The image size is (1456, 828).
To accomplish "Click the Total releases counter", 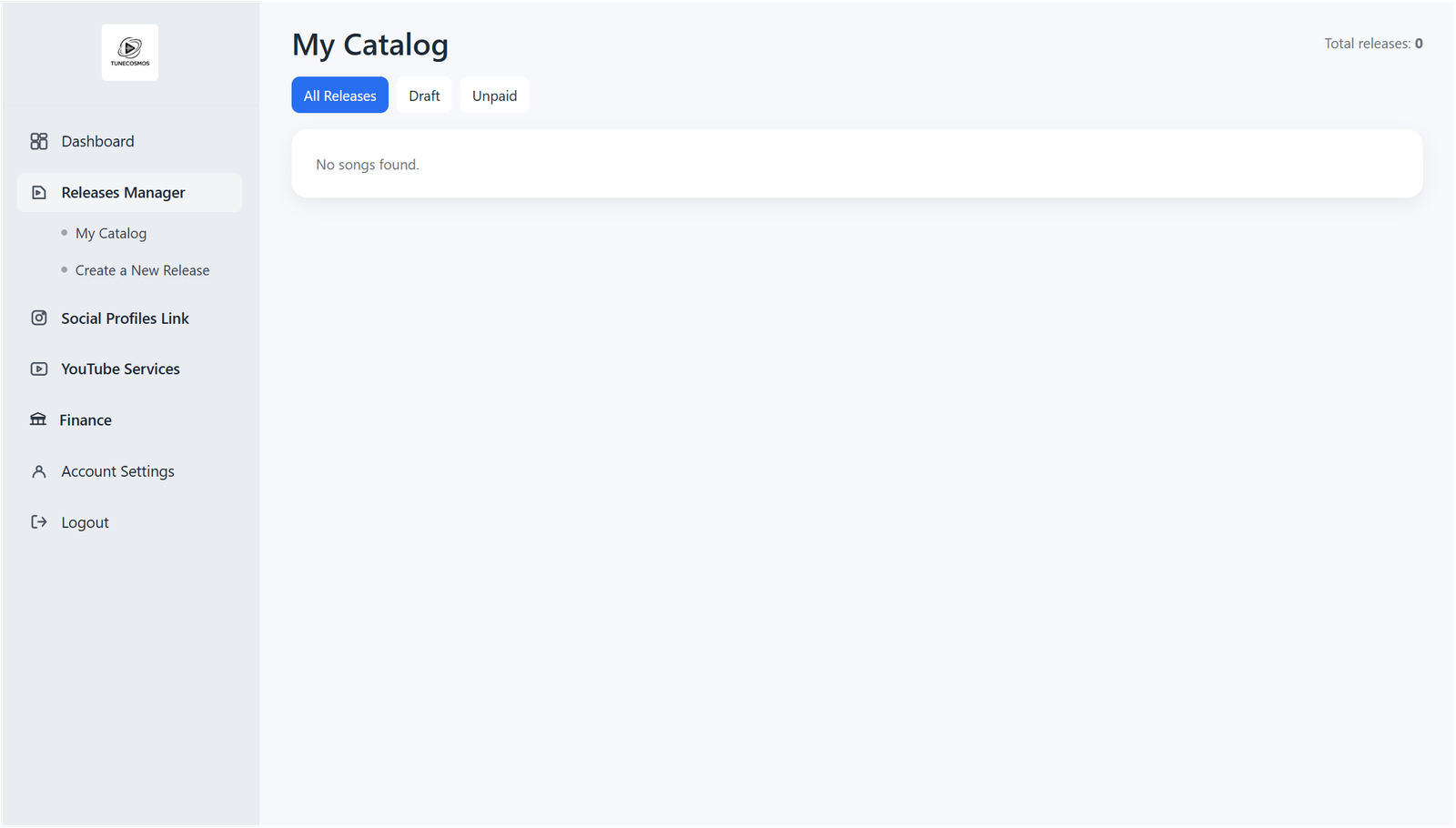I will coord(1372,43).
